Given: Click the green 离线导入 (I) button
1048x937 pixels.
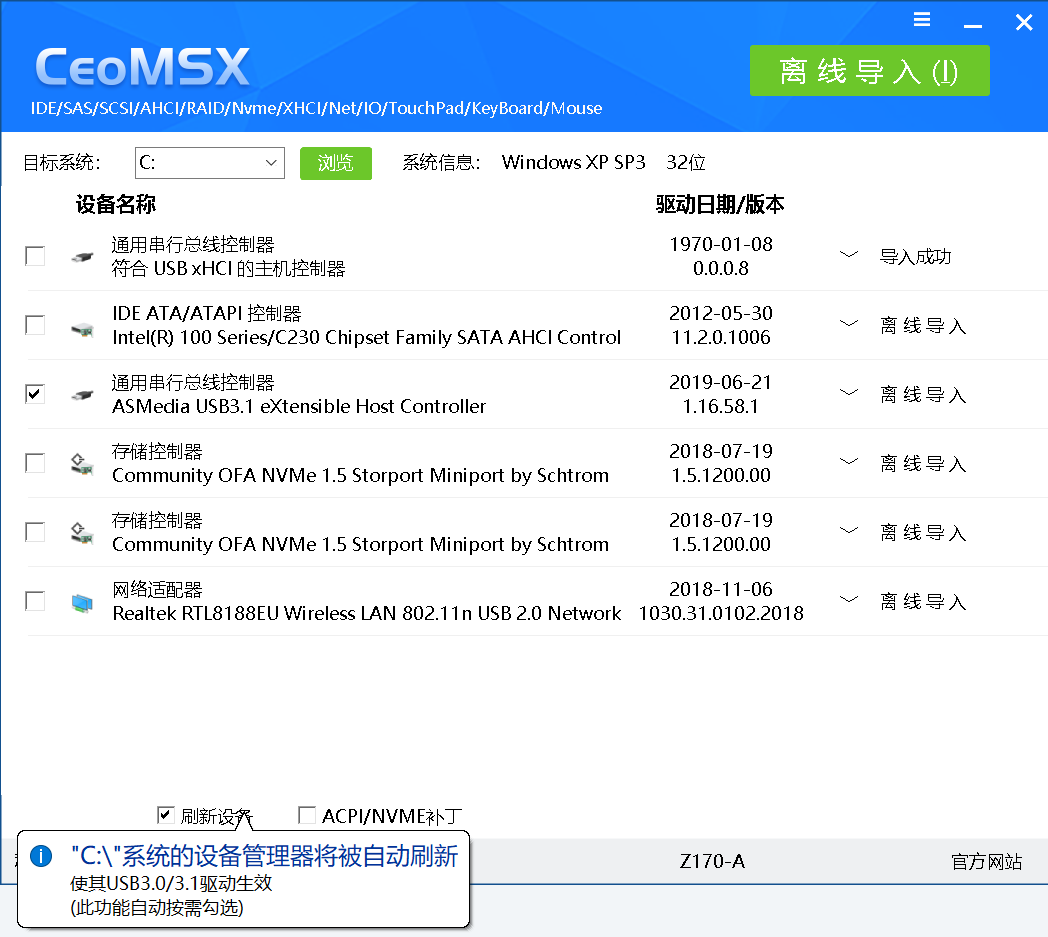Looking at the screenshot, I should 869,71.
